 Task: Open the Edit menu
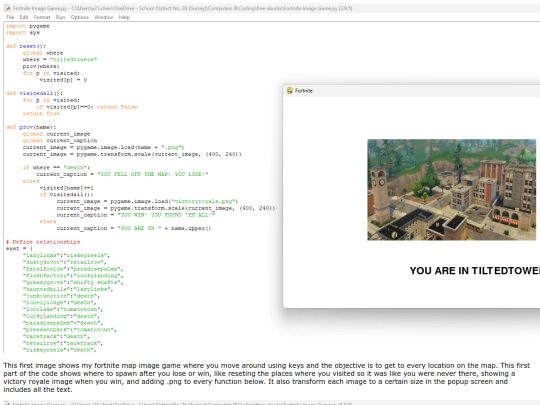click(x=24, y=17)
